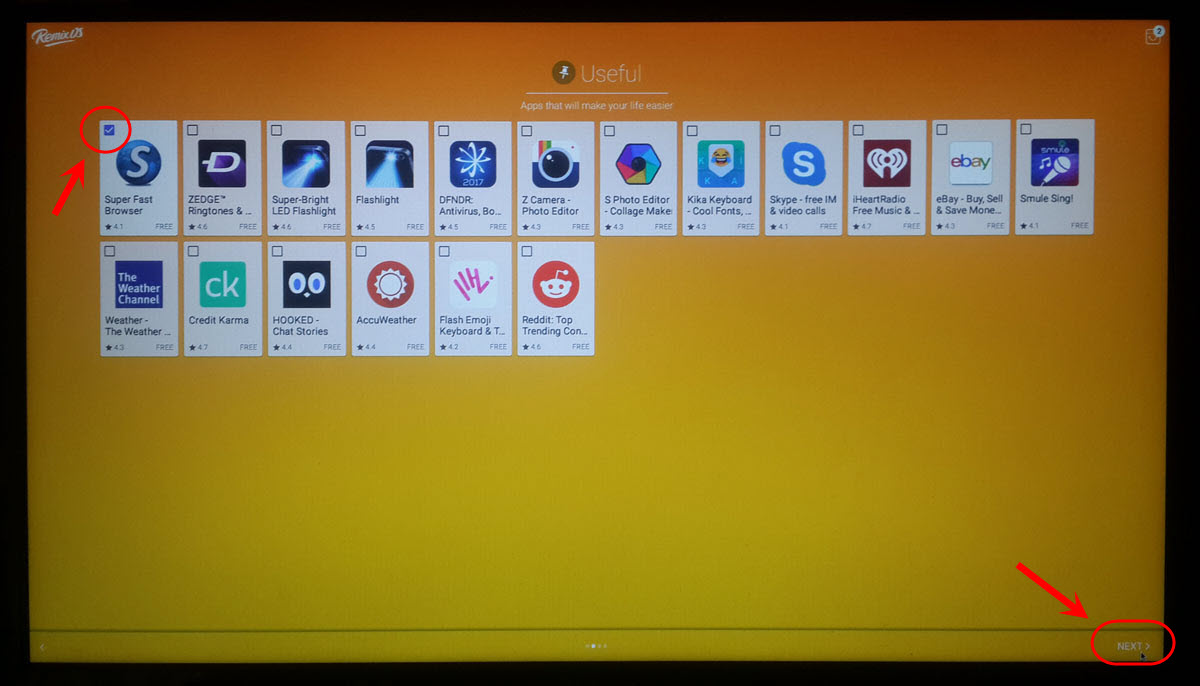Screen dimensions: 1200x686
Task: Click the Reddit app icon
Action: click(x=555, y=285)
